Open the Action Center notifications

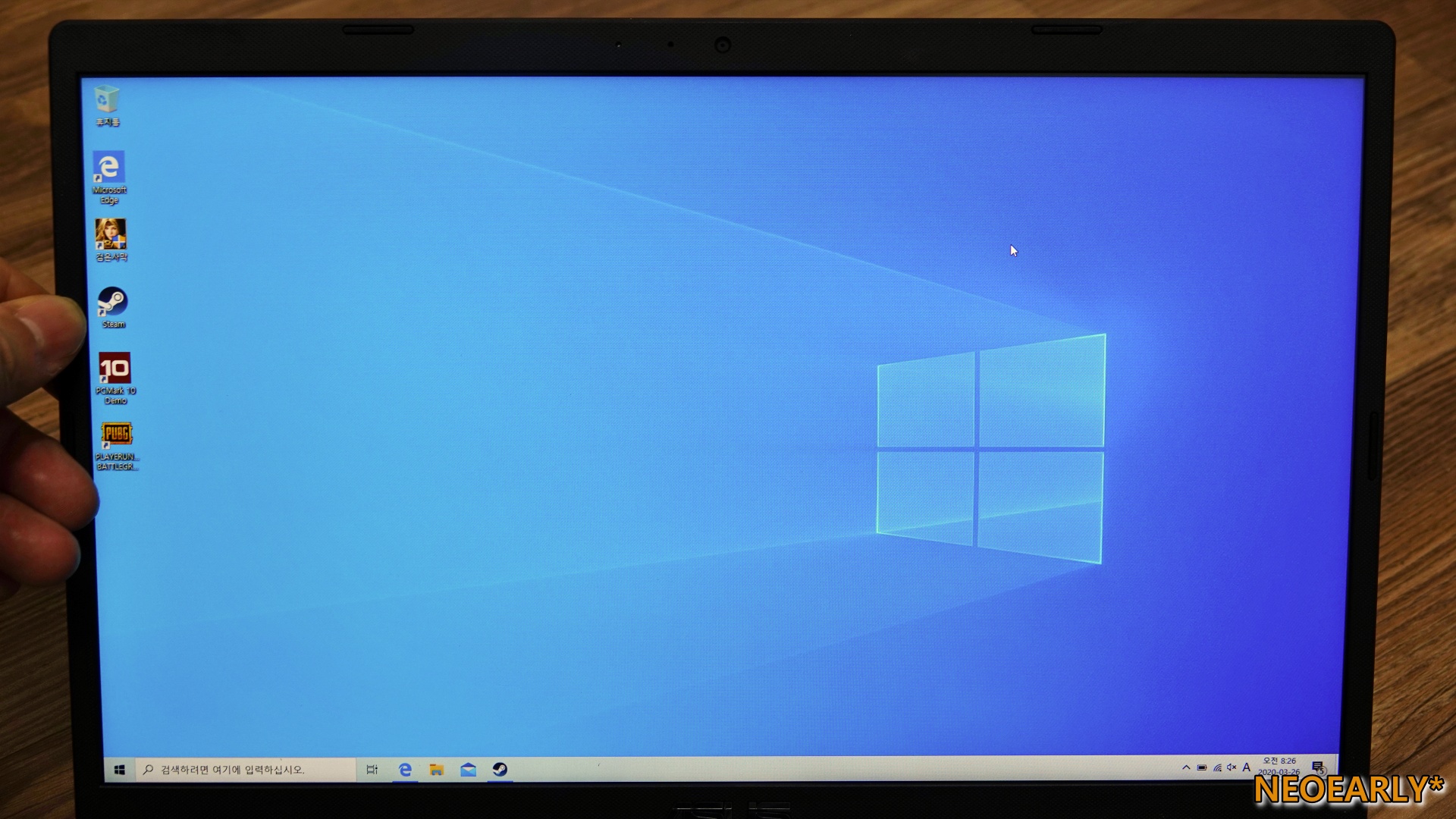(x=1318, y=767)
